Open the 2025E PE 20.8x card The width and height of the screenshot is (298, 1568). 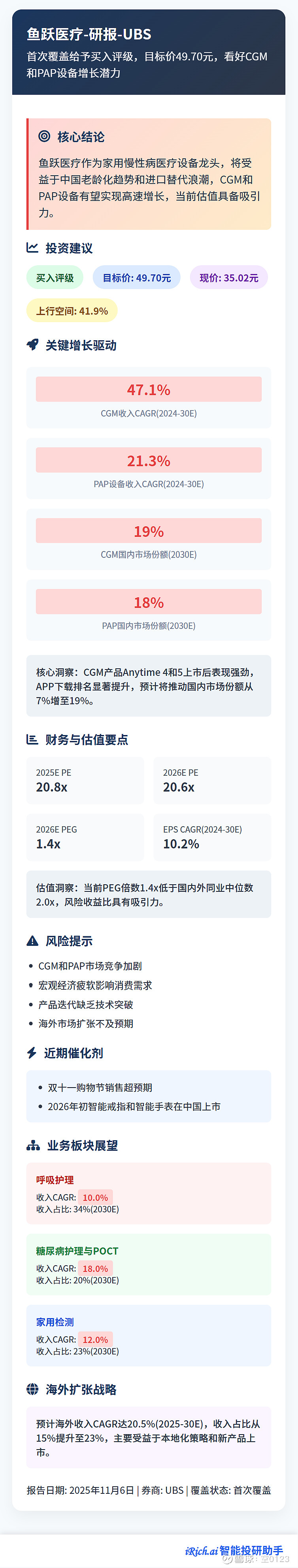[85, 780]
